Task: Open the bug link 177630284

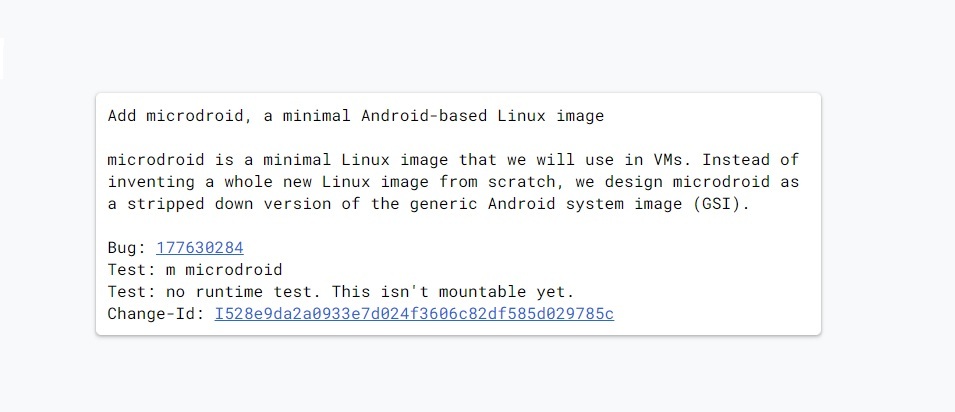Action: tap(199, 248)
